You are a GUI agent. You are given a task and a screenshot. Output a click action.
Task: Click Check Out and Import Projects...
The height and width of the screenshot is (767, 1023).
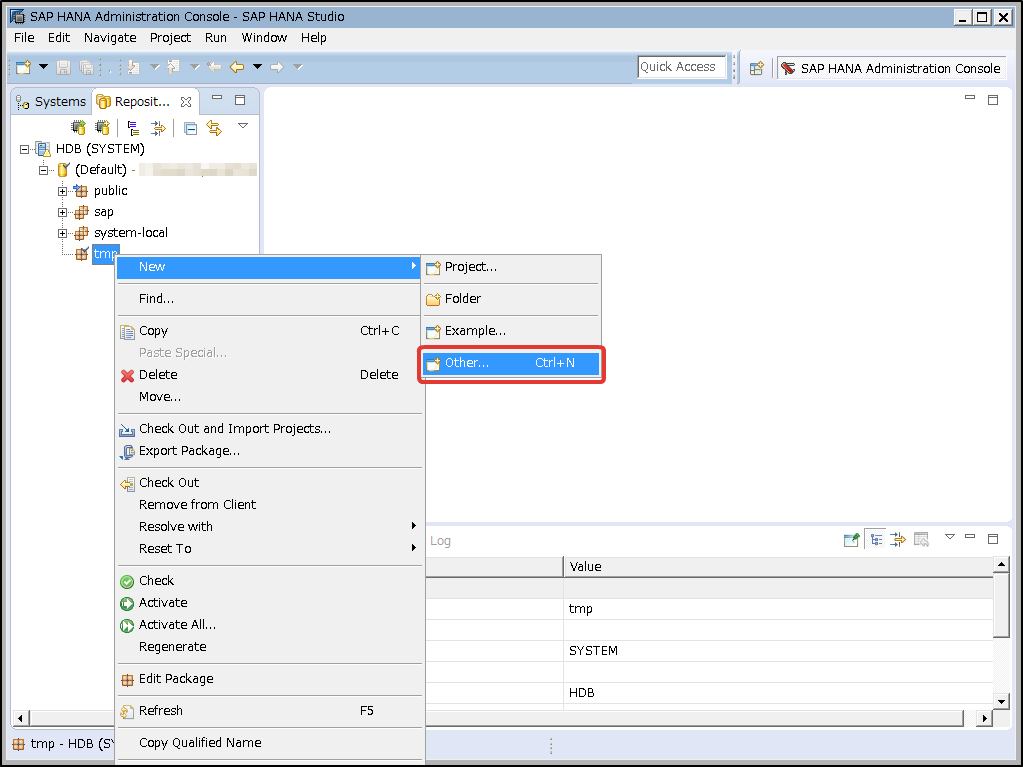pos(269,429)
